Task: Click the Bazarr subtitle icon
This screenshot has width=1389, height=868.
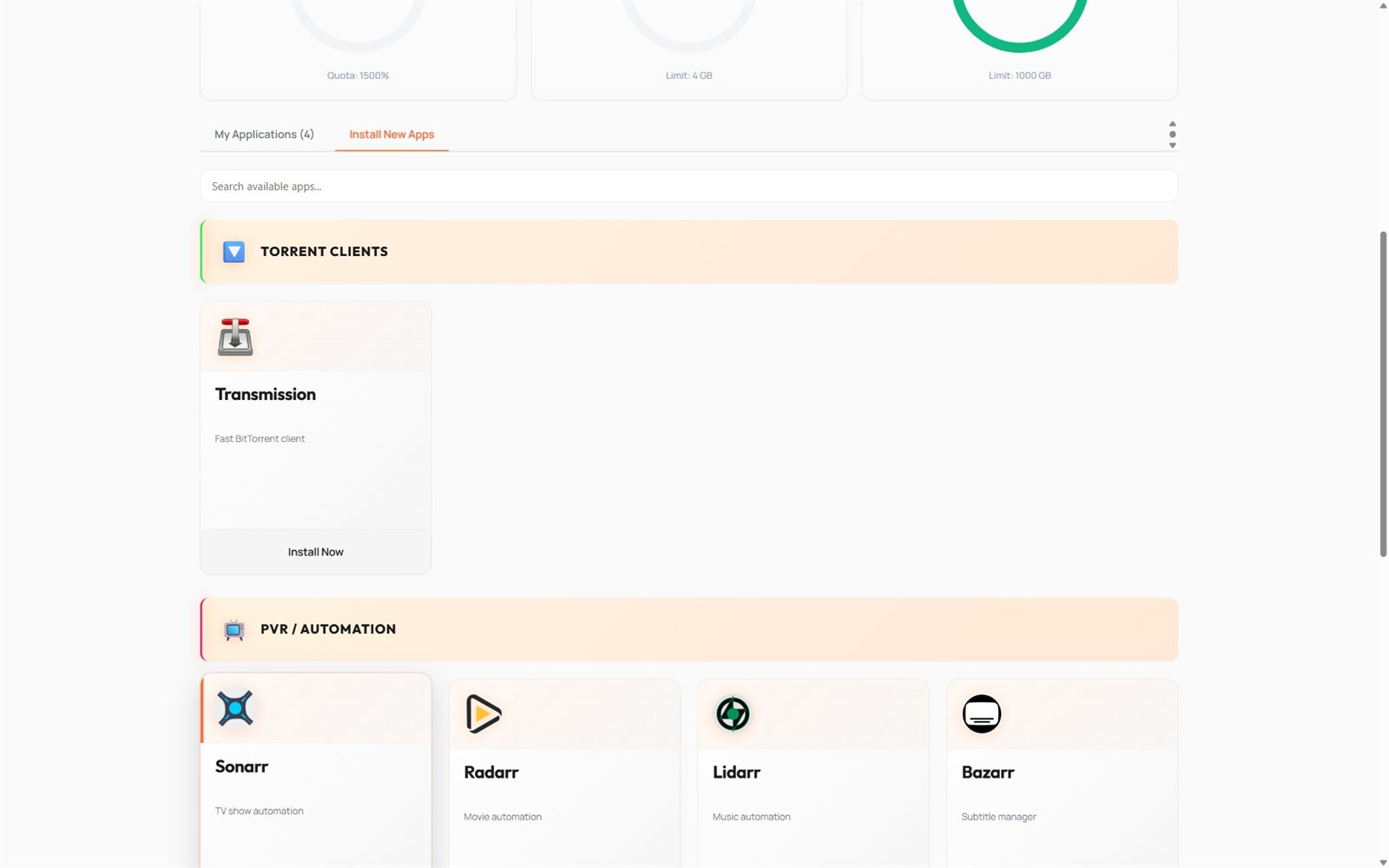Action: point(982,714)
